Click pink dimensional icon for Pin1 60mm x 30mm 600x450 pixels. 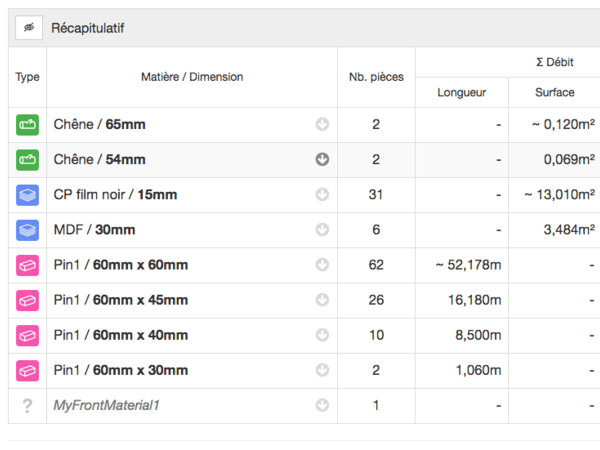[x=27, y=370]
